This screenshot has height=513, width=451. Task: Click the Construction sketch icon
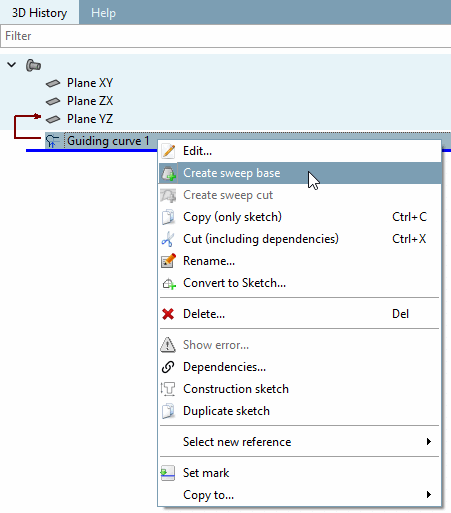(x=168, y=389)
